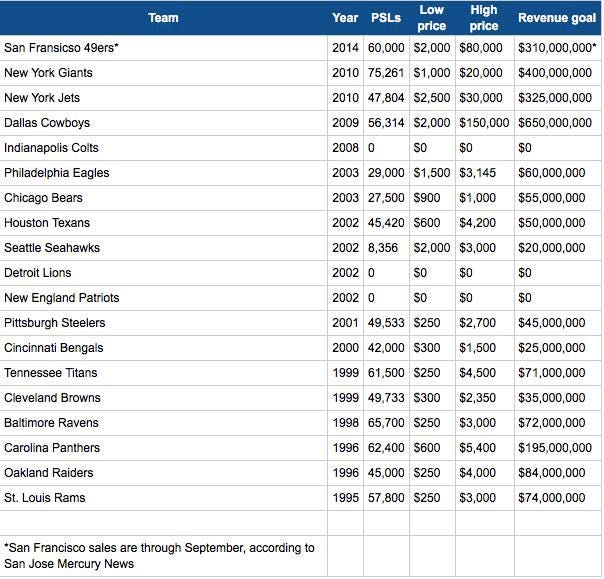Image resolution: width=604 pixels, height=579 pixels.
Task: Click the $3,145 high price cell
Action: click(x=484, y=173)
